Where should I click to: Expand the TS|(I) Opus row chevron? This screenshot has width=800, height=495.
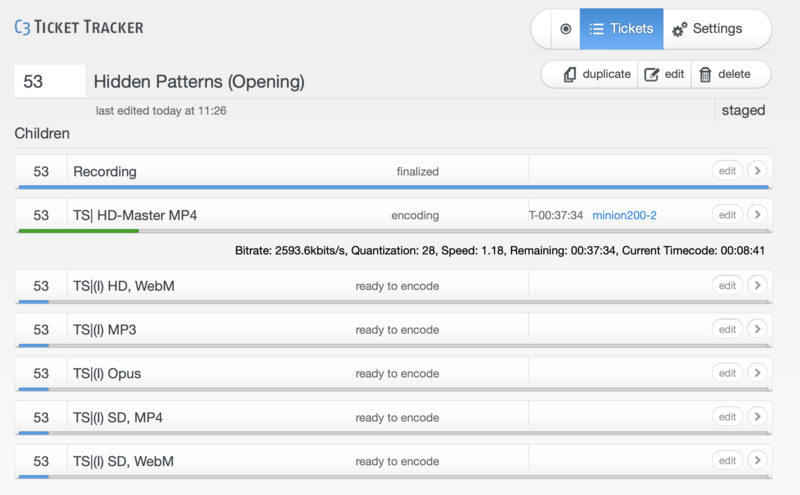coord(758,373)
